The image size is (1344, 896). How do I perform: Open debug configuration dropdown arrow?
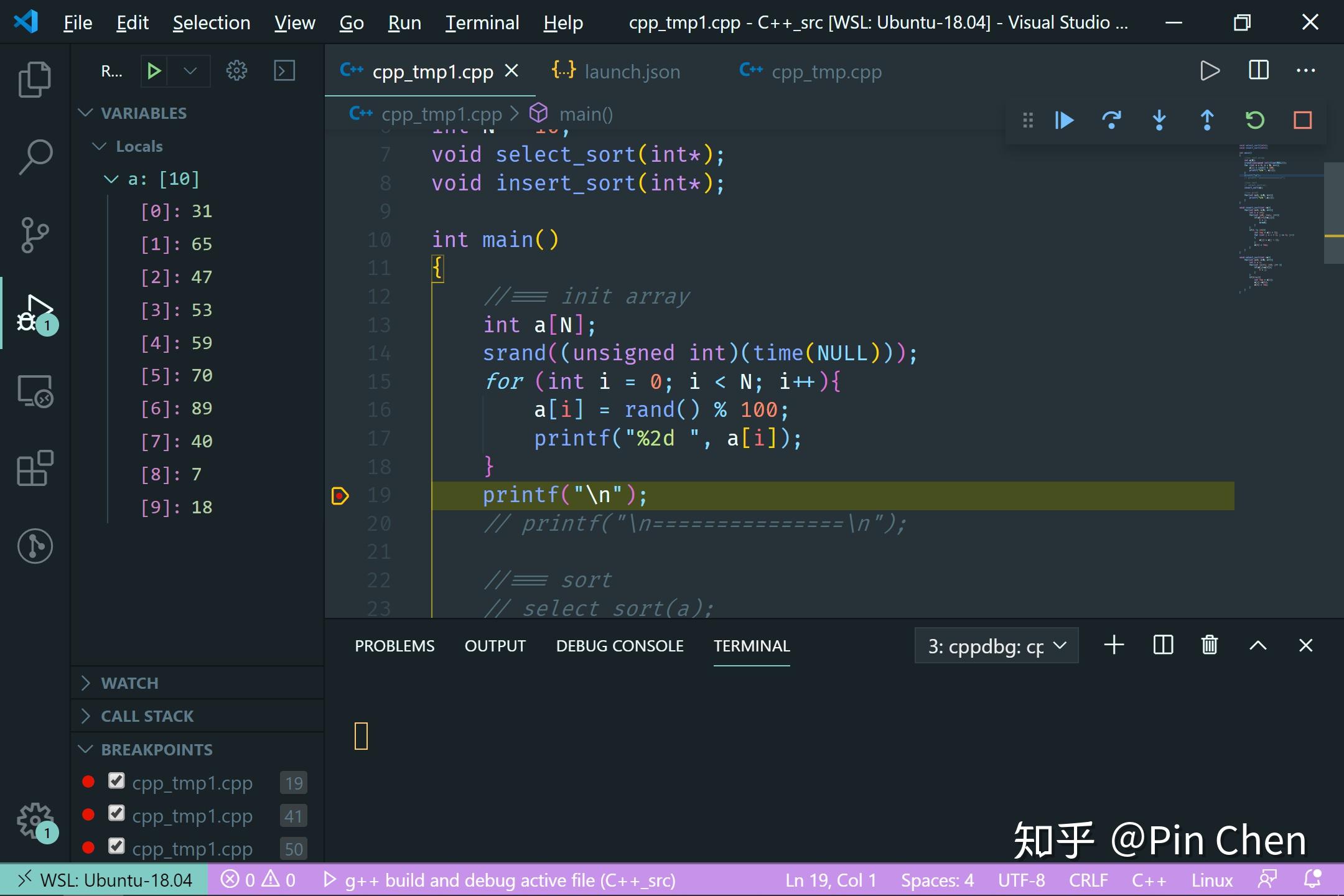[190, 70]
